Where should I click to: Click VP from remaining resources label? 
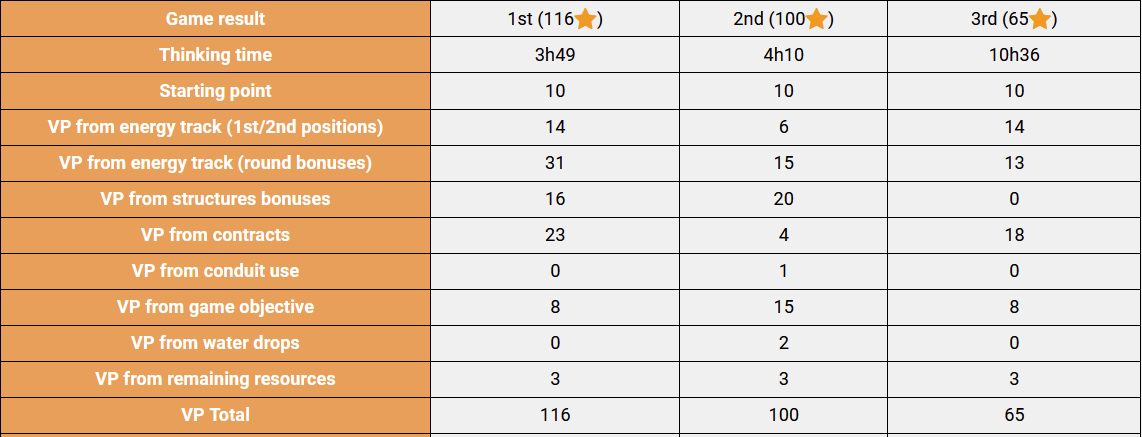click(216, 379)
